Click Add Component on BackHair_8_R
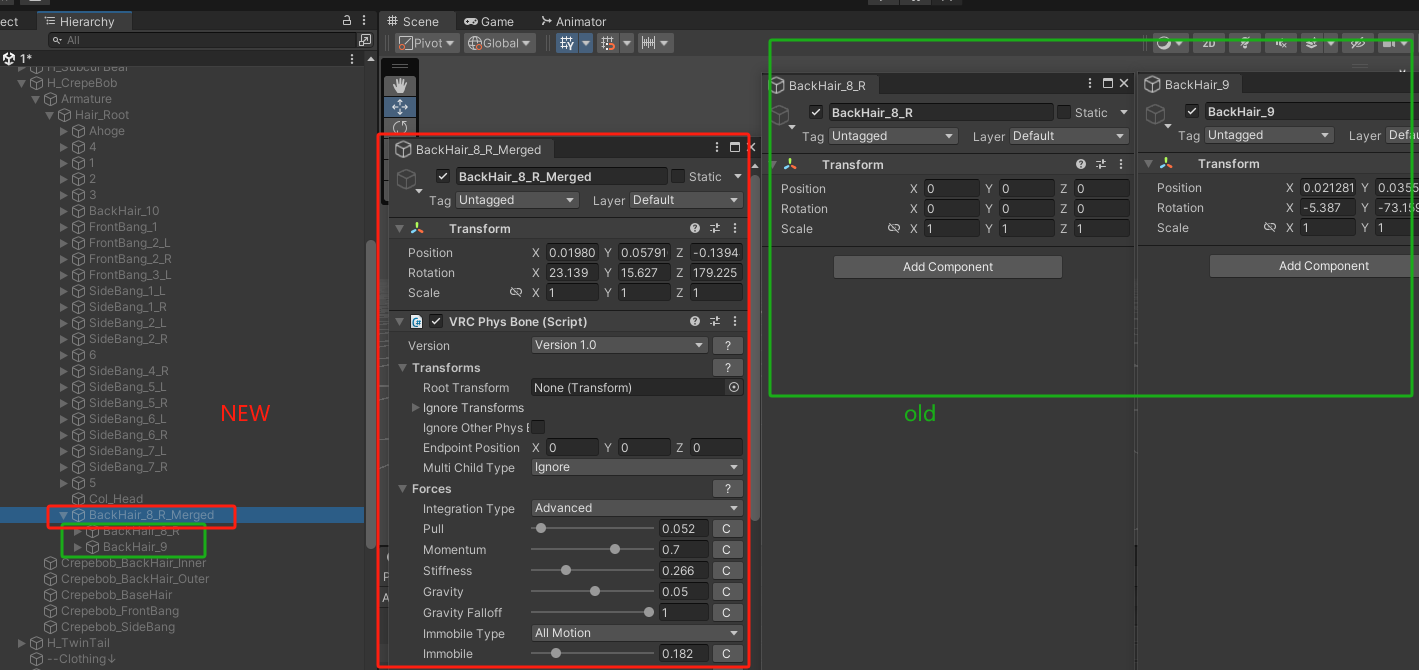The width and height of the screenshot is (1419, 670). 947,266
